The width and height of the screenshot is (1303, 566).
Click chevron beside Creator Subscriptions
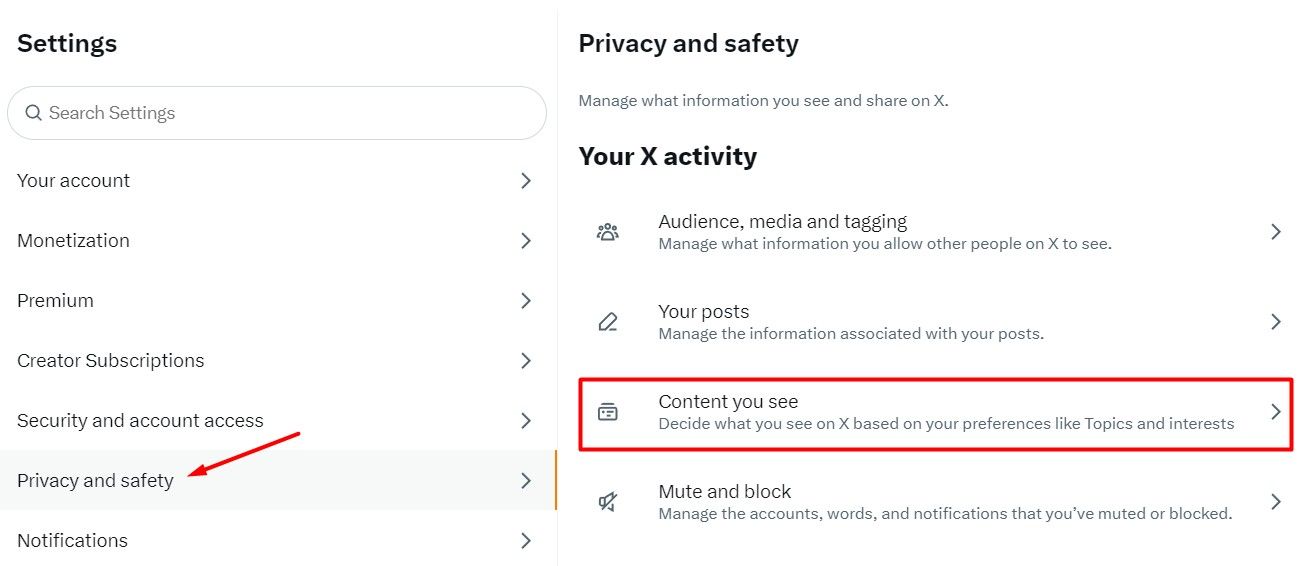click(526, 361)
